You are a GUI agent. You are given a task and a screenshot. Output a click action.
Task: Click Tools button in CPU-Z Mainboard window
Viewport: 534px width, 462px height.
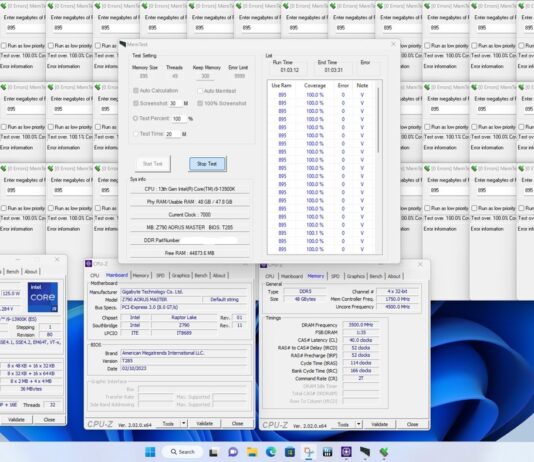[168, 423]
